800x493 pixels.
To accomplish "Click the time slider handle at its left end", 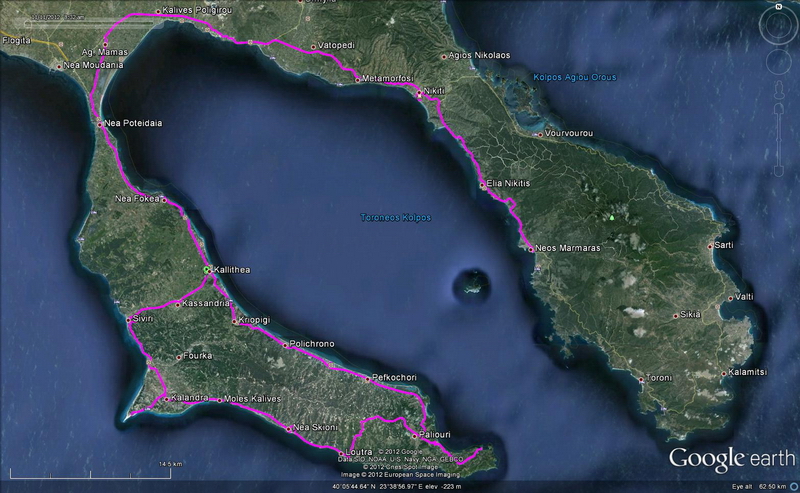I will (x=28, y=24).
